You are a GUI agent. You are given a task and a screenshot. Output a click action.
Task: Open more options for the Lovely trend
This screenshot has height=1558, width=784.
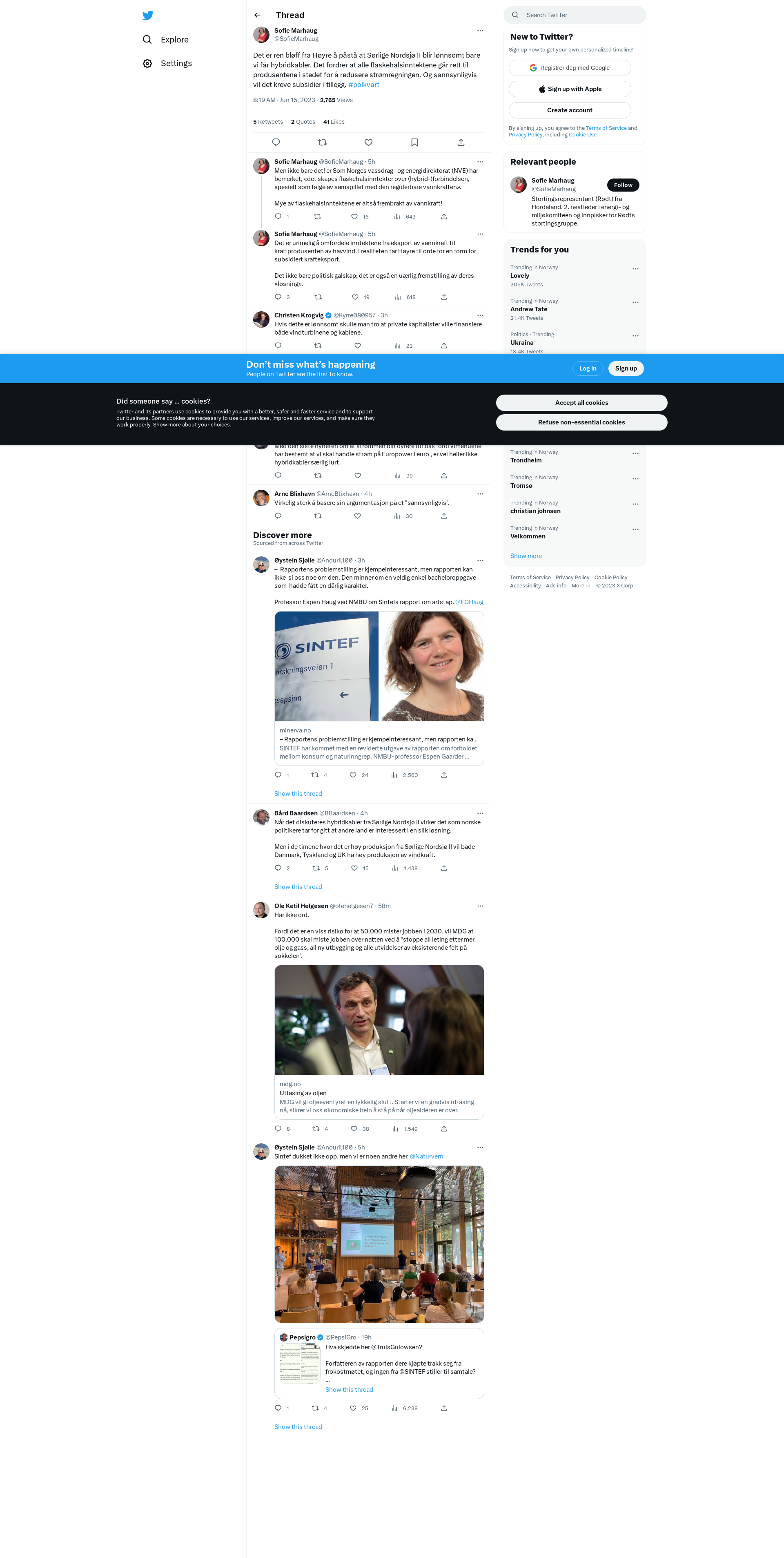pos(635,268)
